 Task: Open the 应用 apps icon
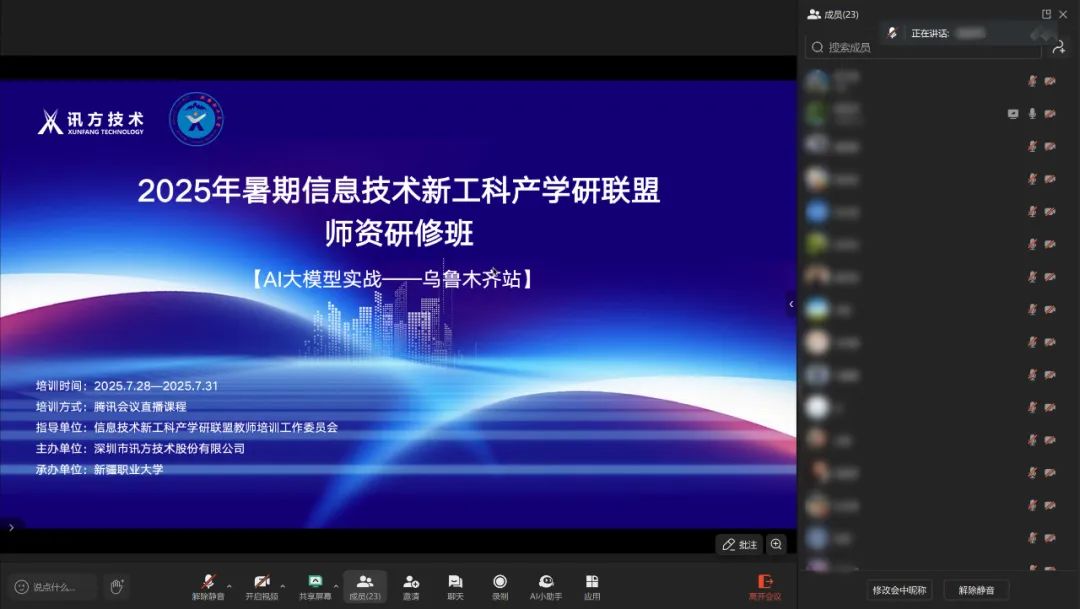pyautogui.click(x=592, y=586)
